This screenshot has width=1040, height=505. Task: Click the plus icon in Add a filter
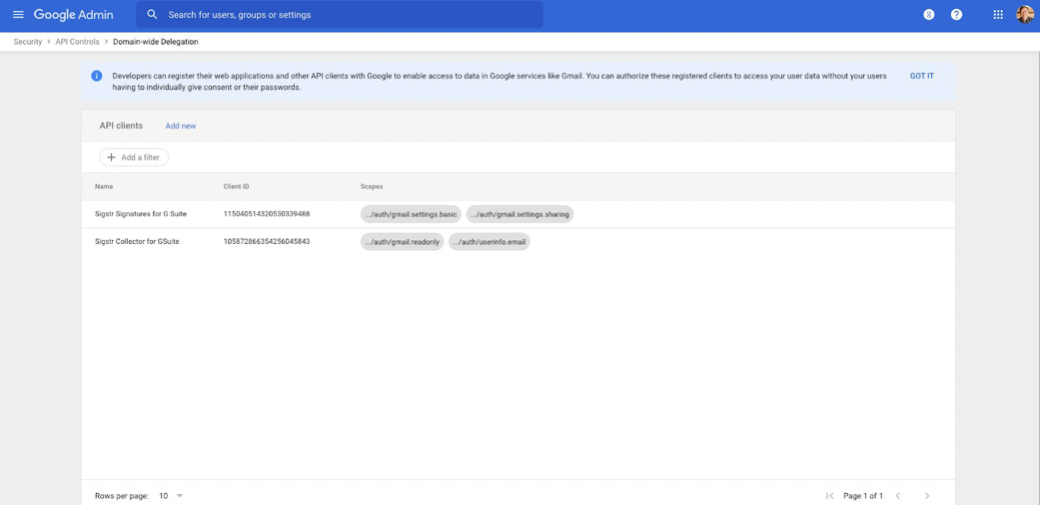coord(111,157)
